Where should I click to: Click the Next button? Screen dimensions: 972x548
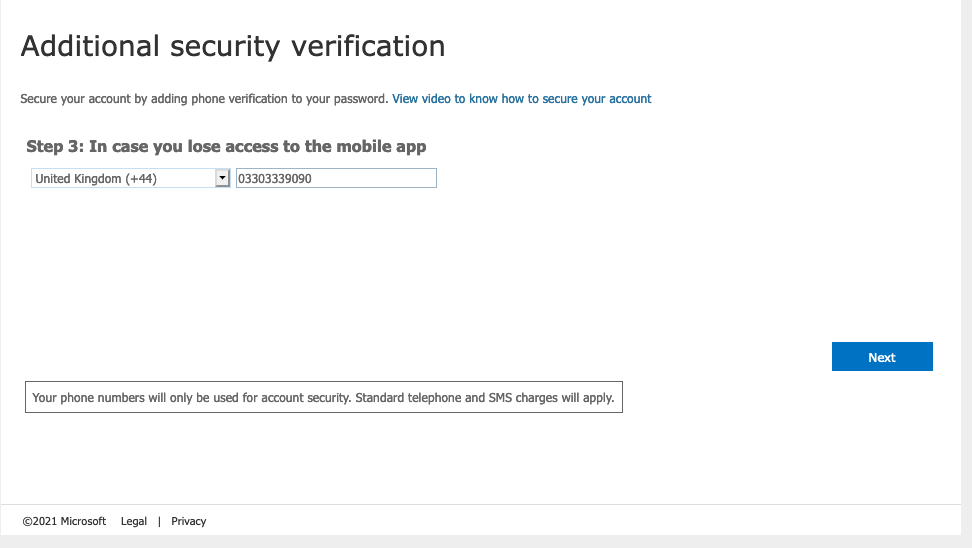tap(882, 357)
